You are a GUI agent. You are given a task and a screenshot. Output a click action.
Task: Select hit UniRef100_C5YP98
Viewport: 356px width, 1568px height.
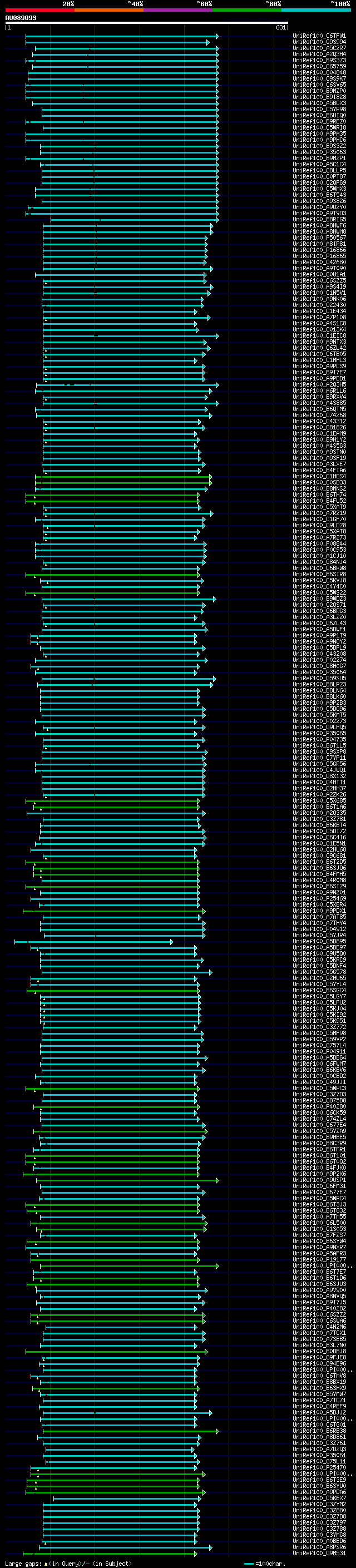[x=319, y=109]
